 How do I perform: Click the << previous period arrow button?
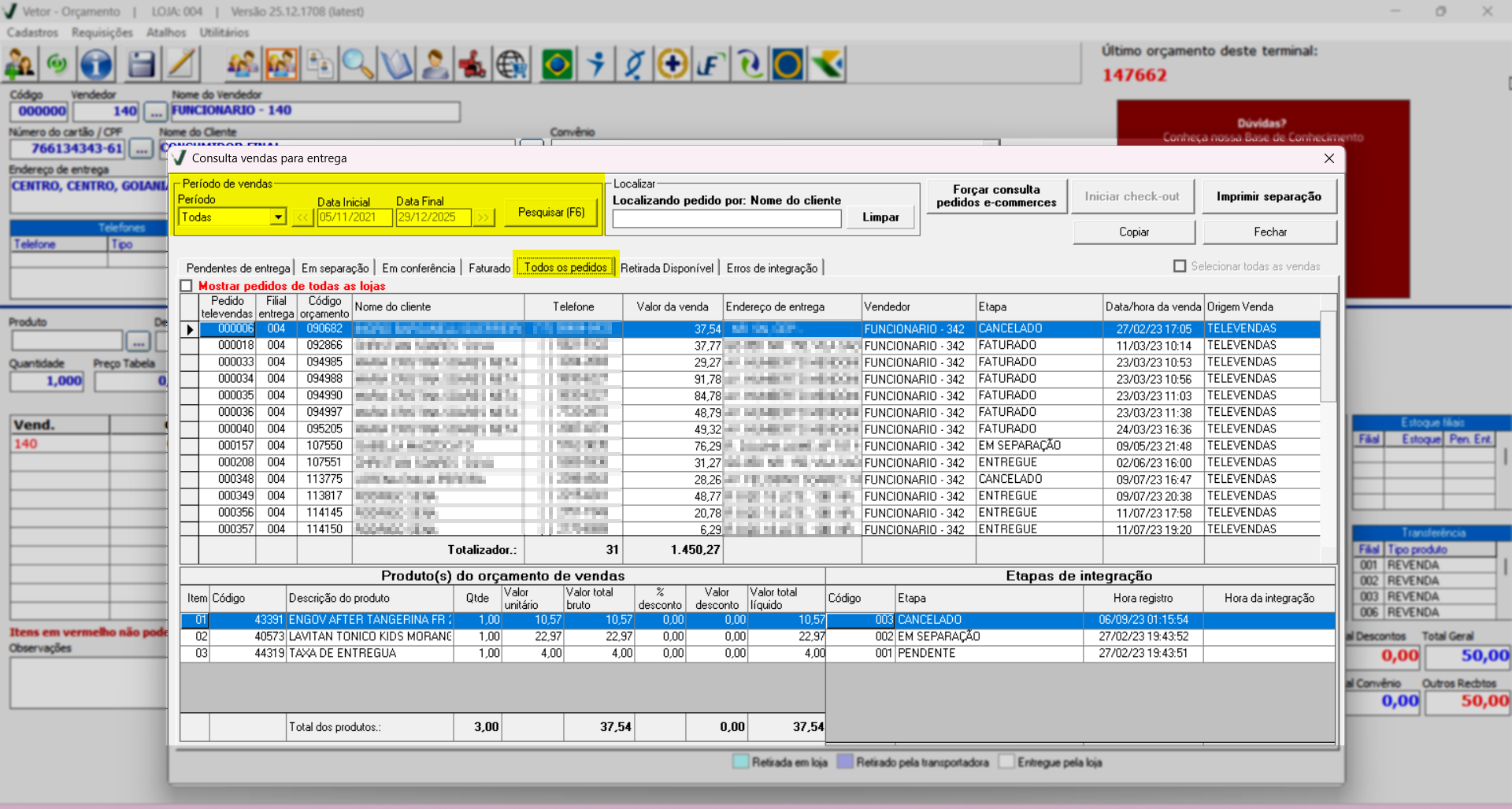pos(302,217)
